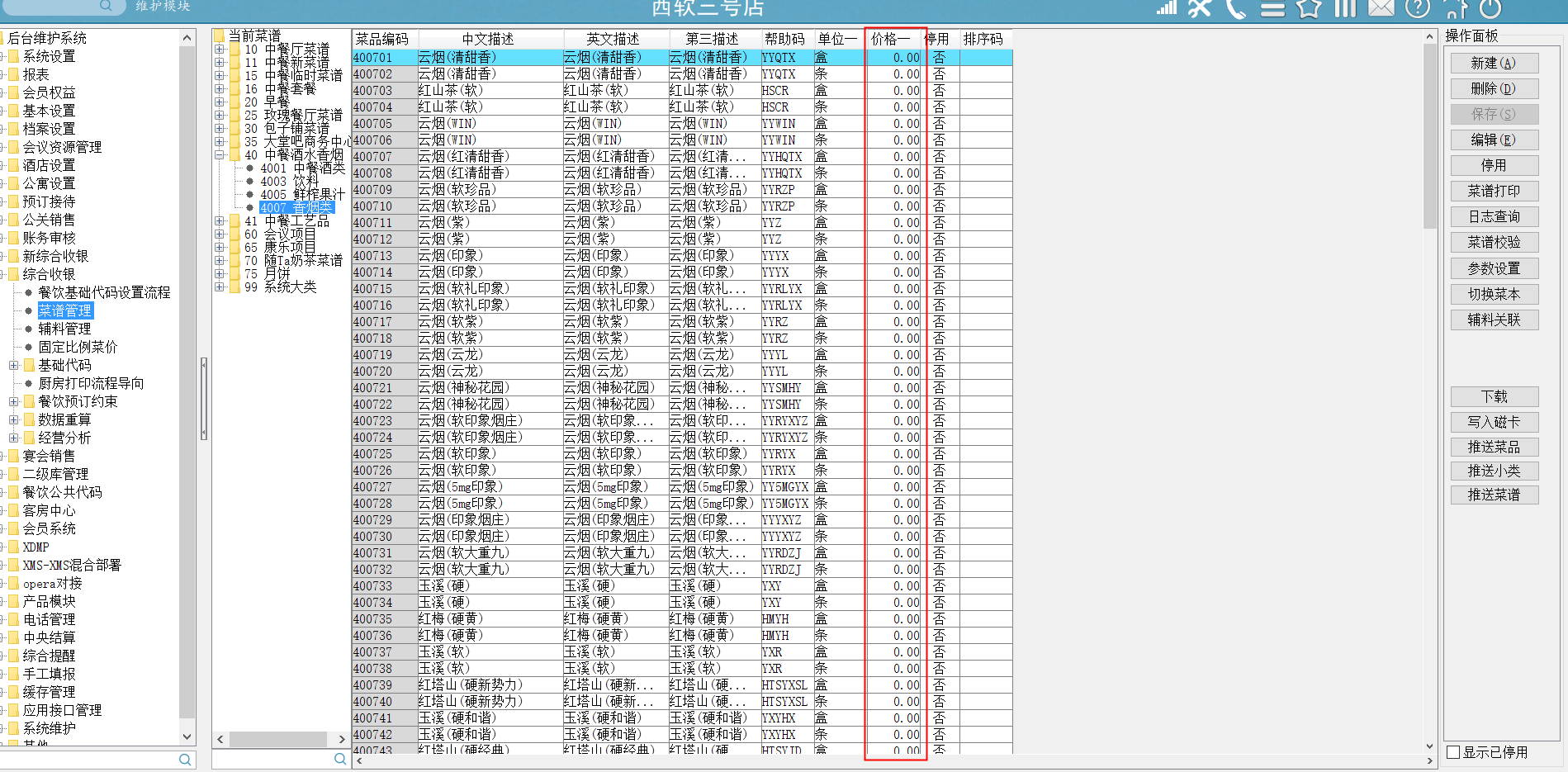Click the 停用 button
The image size is (1568, 772).
(x=1494, y=166)
